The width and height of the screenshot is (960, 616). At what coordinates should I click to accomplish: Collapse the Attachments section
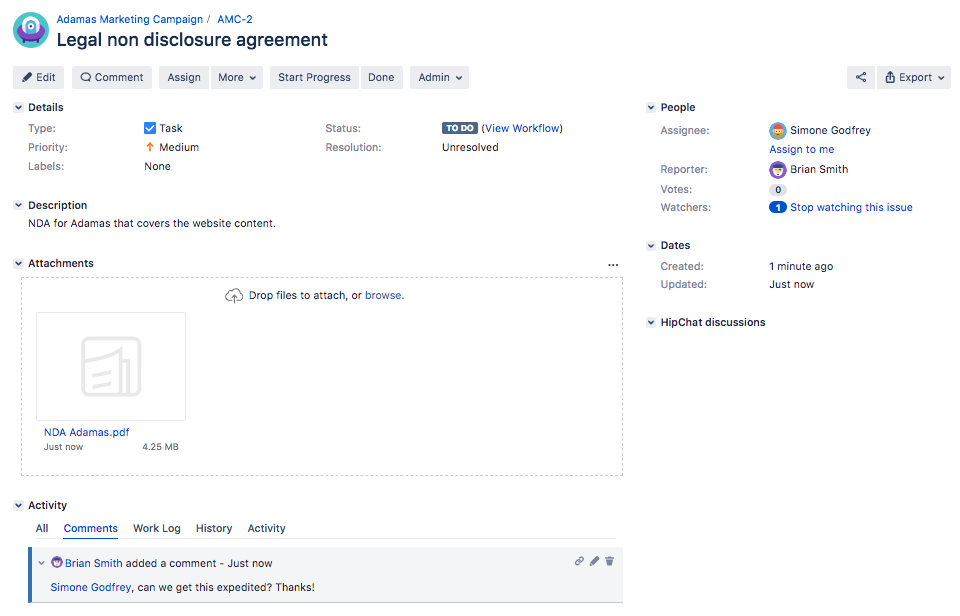[18, 263]
